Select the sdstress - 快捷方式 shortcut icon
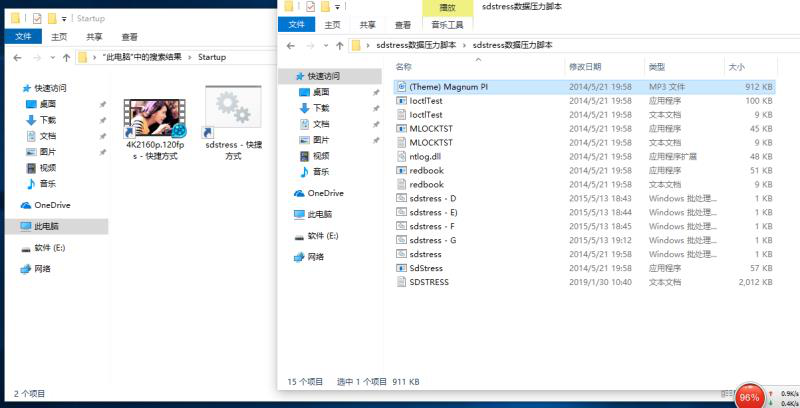Screen dimensions: 800x408 [233, 111]
